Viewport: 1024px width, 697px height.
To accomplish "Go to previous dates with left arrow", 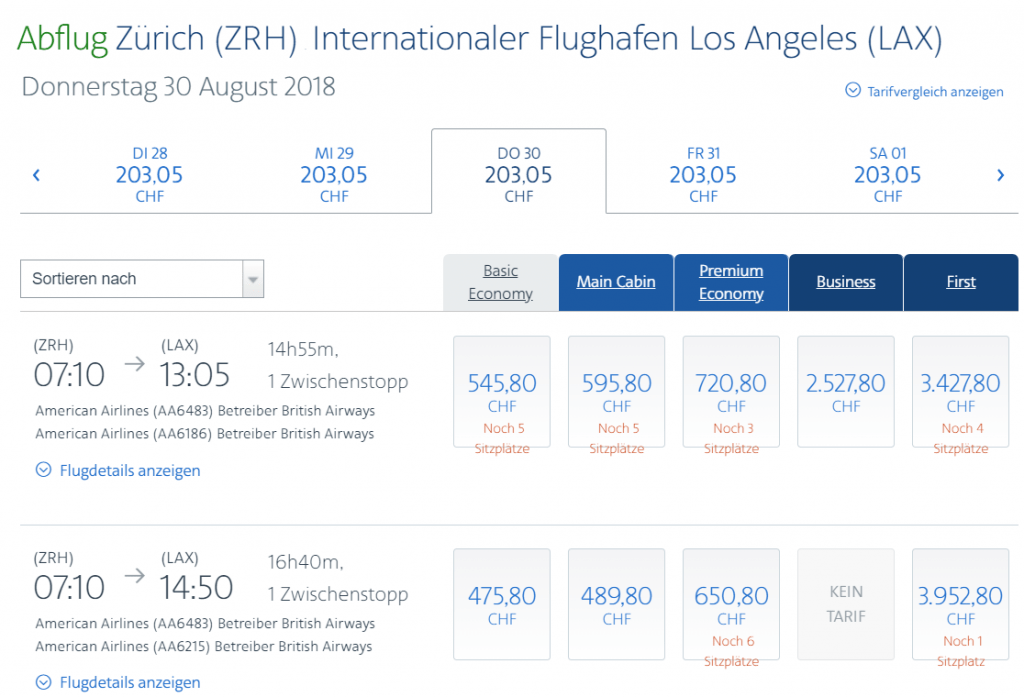I will coord(36,176).
